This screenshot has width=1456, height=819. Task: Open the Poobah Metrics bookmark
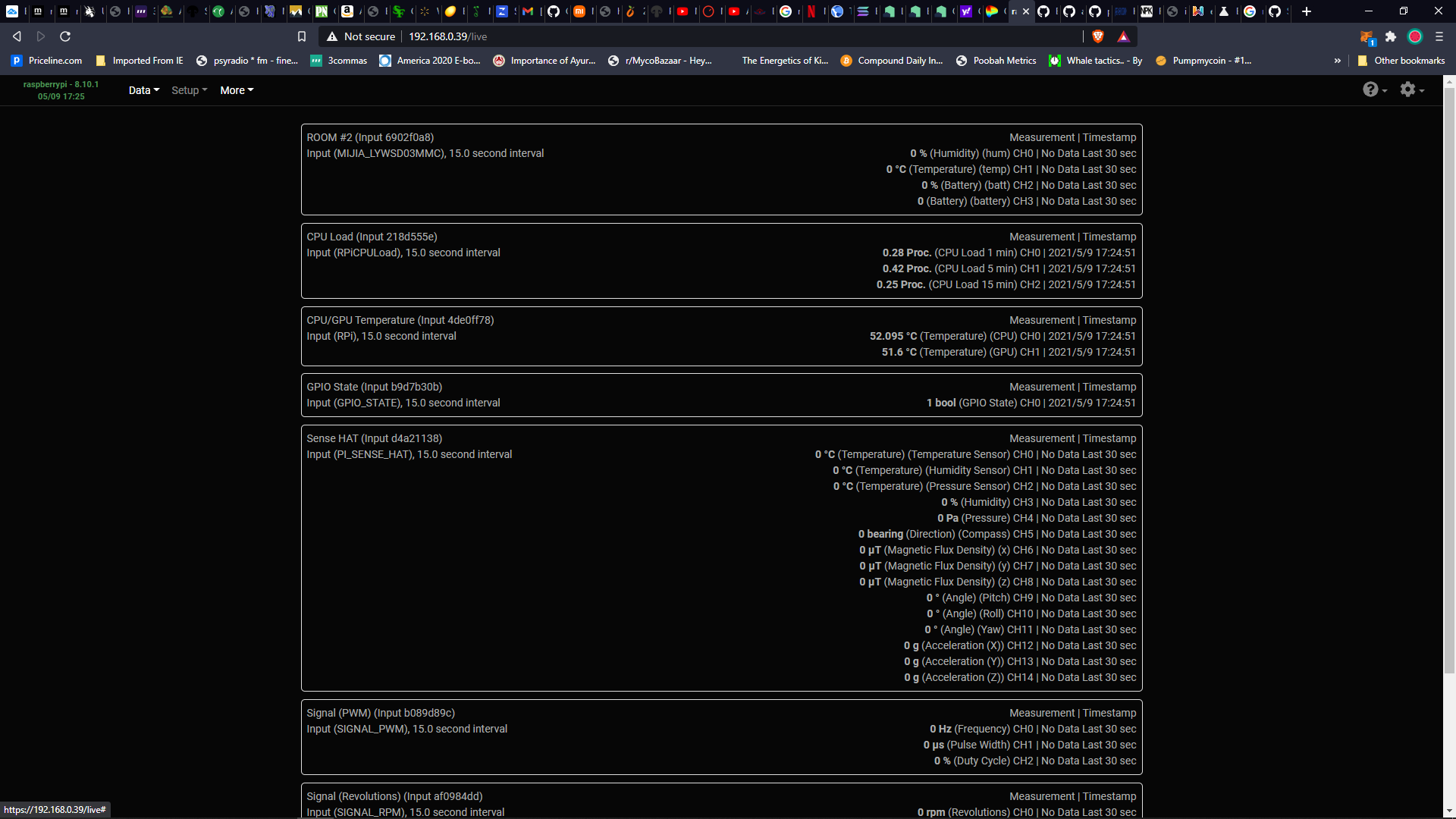pos(996,61)
